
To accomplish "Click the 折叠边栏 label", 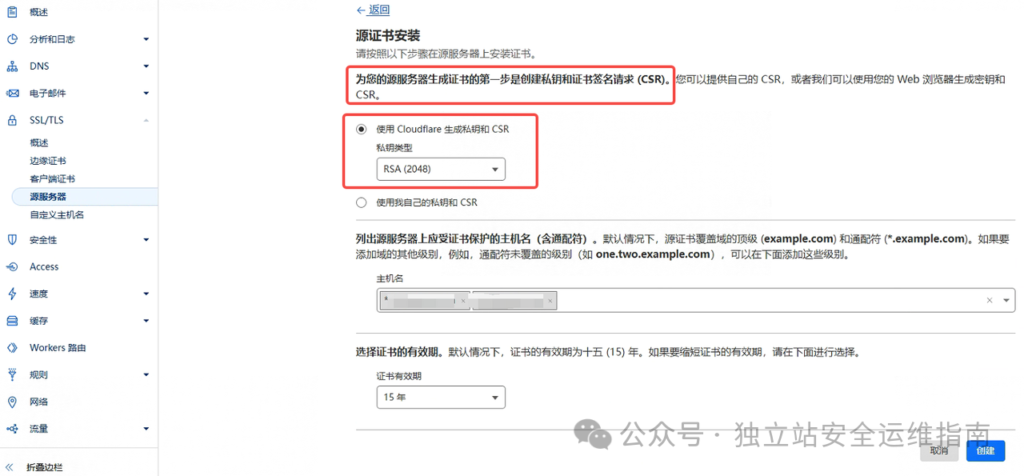I will click(44, 468).
